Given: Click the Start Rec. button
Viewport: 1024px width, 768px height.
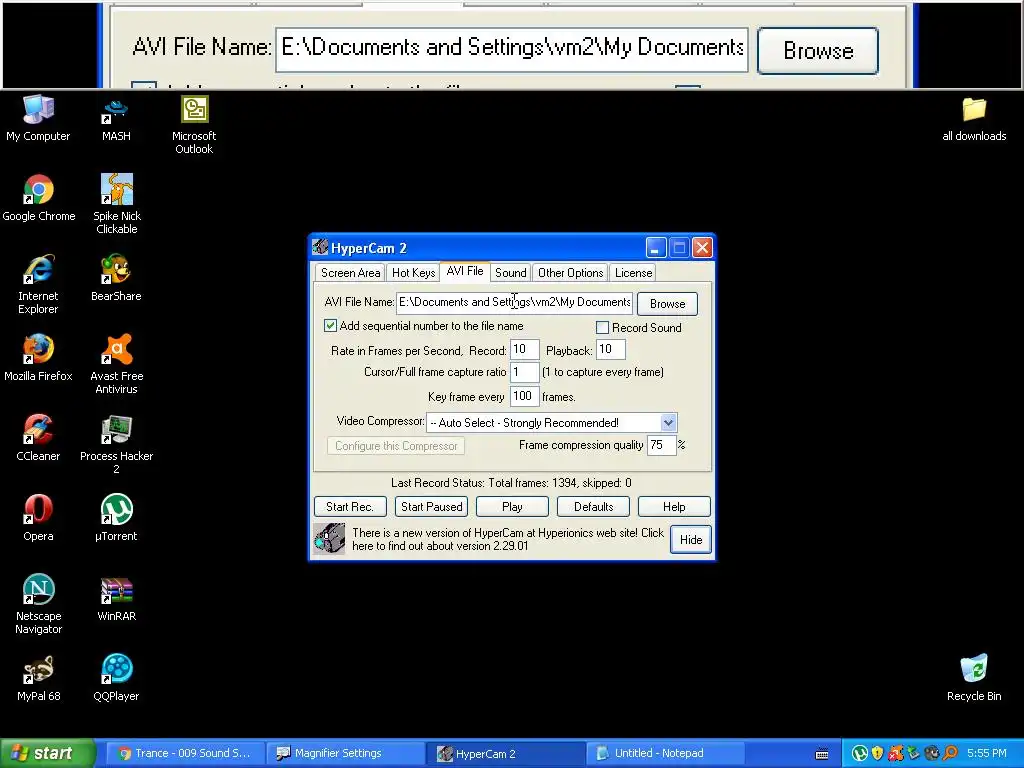Looking at the screenshot, I should pos(350,507).
